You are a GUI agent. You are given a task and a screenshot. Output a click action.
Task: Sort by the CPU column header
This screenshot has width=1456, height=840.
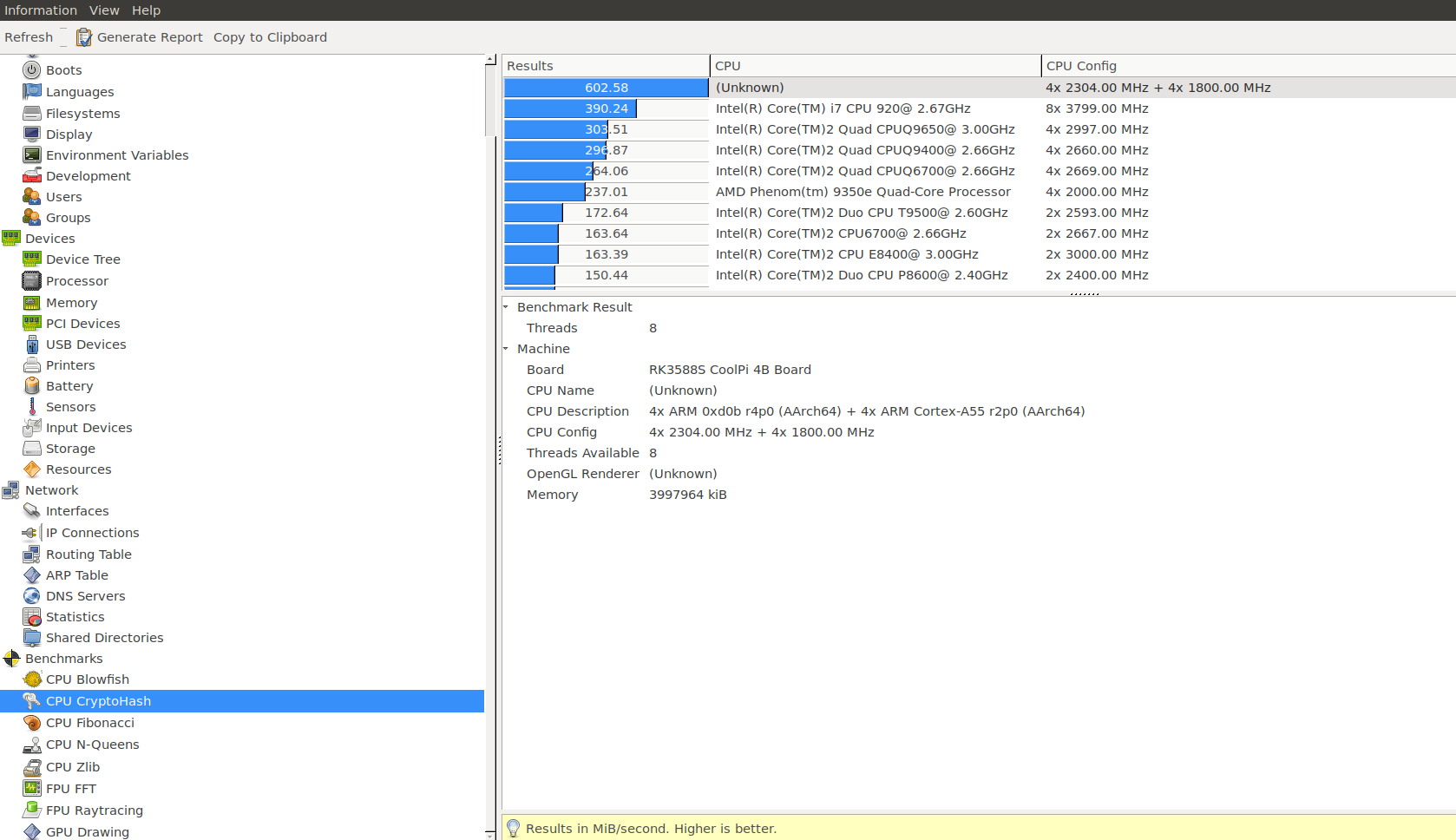876,66
